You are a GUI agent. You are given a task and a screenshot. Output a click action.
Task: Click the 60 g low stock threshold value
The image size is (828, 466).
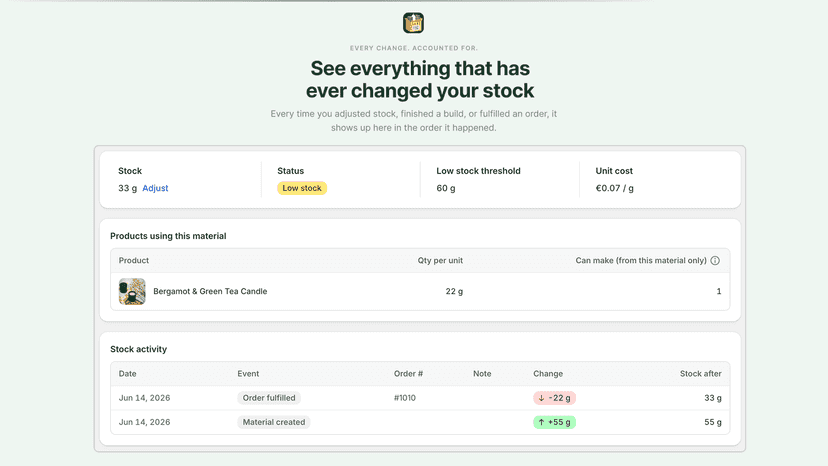[x=446, y=188]
